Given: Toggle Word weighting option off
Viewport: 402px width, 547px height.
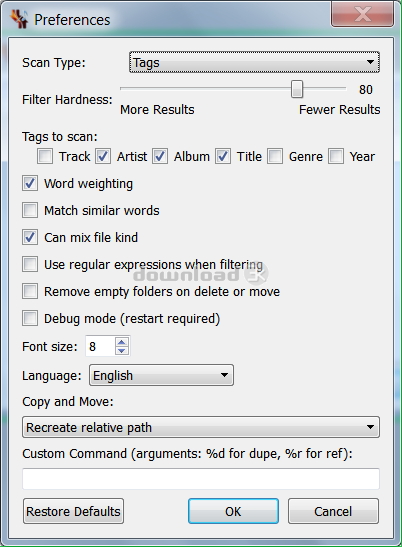Looking at the screenshot, I should (30, 183).
